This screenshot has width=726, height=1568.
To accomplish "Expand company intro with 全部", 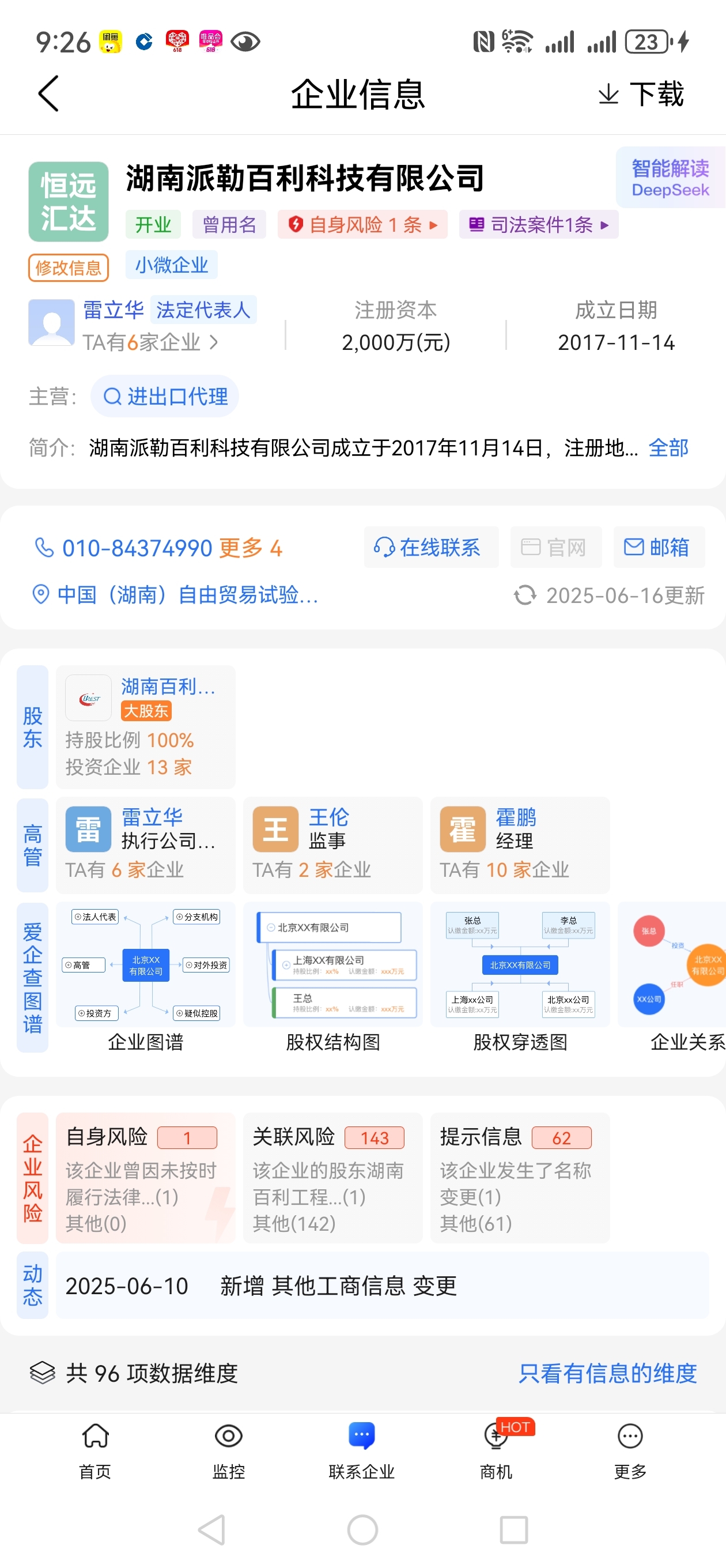I will point(668,448).
